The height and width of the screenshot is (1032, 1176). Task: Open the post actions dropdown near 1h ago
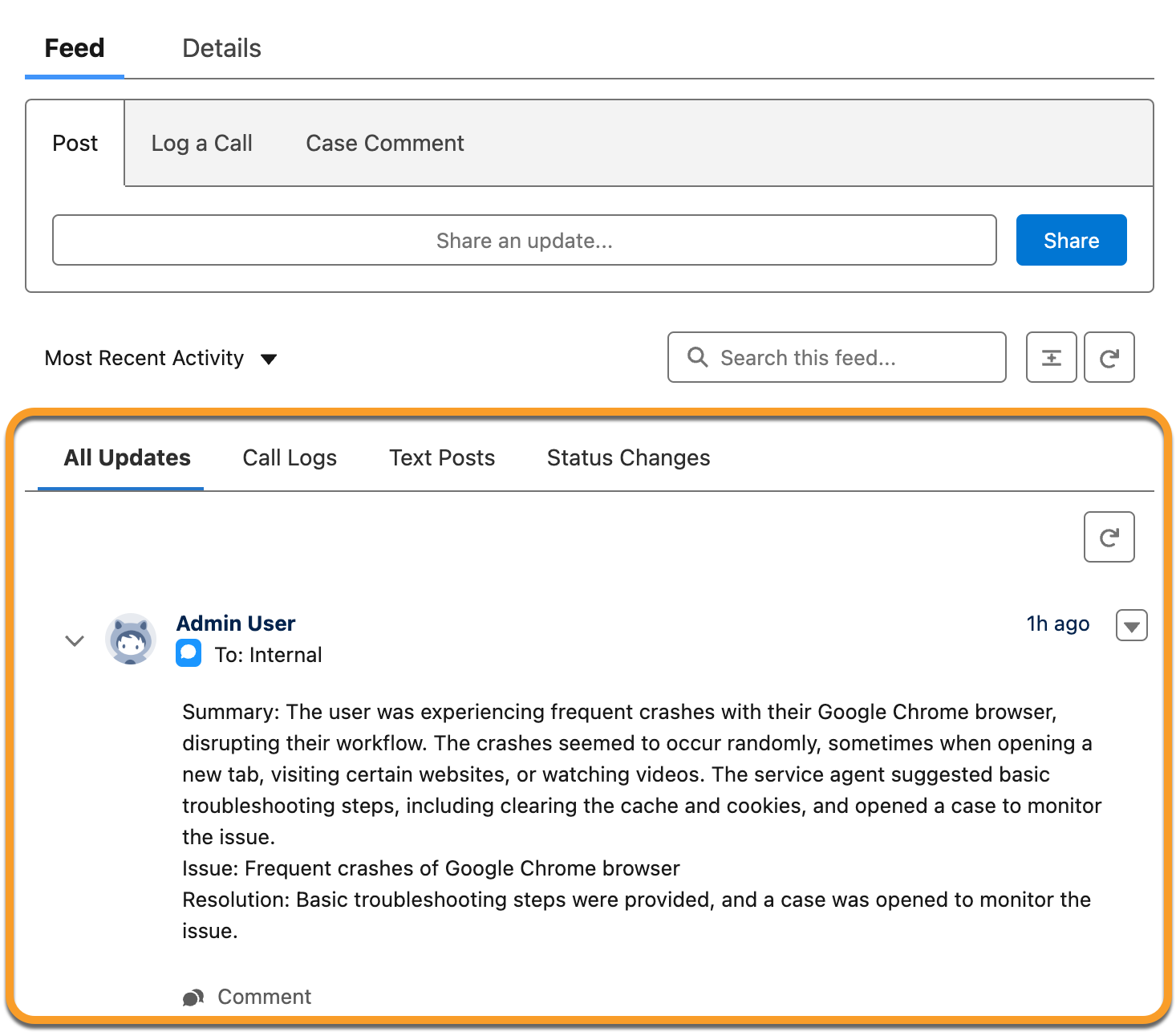pyautogui.click(x=1131, y=625)
